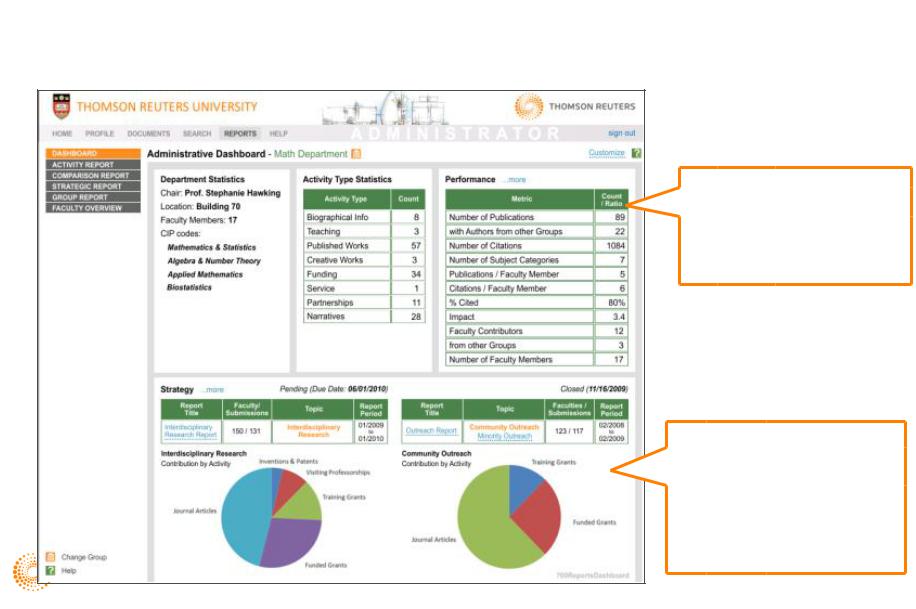Click the more link next to Strategy
This screenshot has width=916, height=609.
[214, 390]
